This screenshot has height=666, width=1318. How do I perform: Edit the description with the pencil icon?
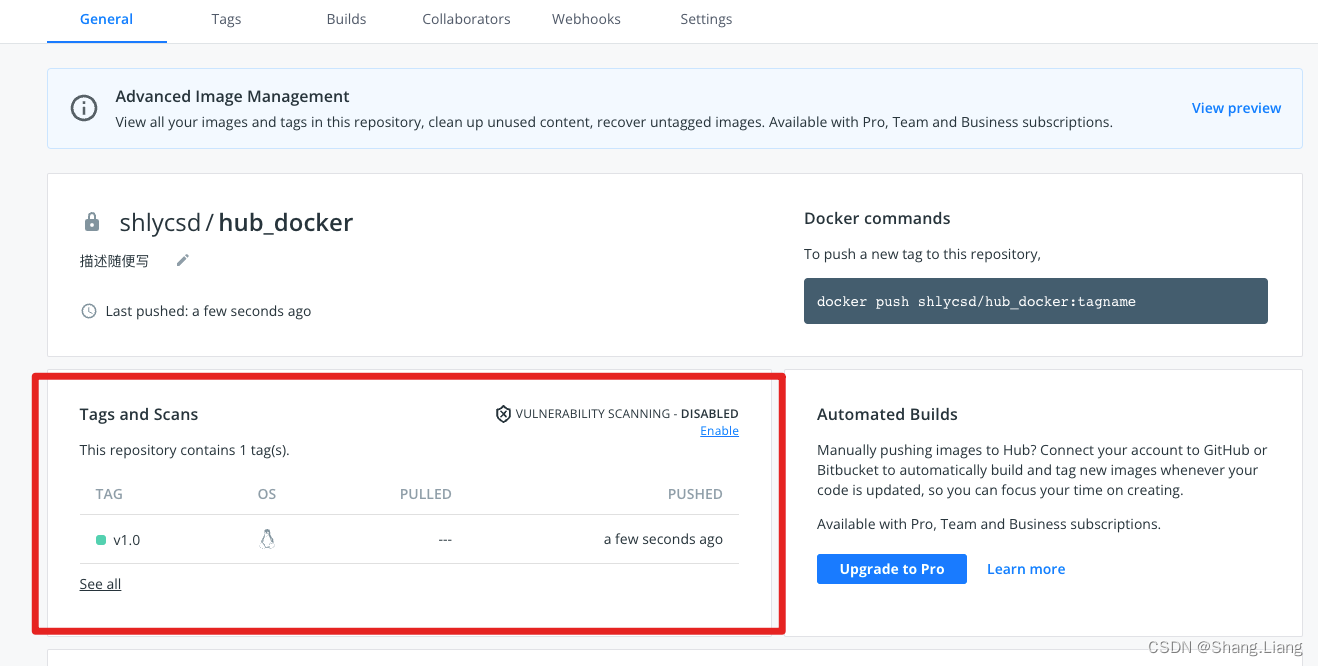pyautogui.click(x=182, y=260)
